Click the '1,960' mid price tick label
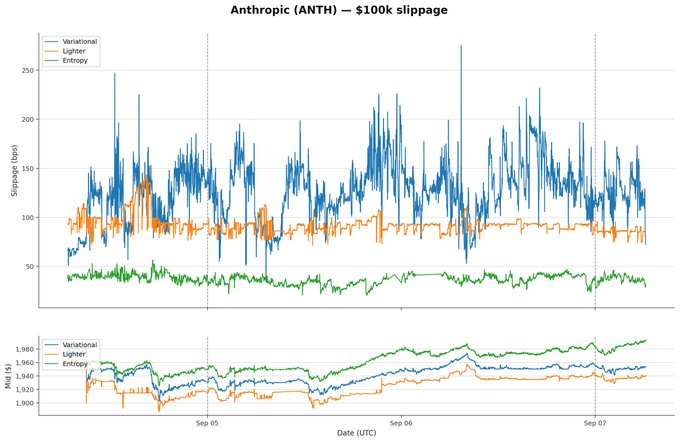Screen dimensions: 680x442 25,363
